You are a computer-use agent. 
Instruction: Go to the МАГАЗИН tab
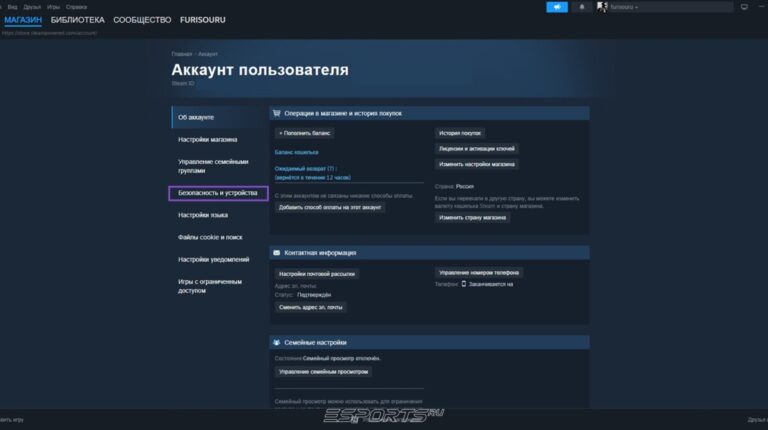click(23, 20)
